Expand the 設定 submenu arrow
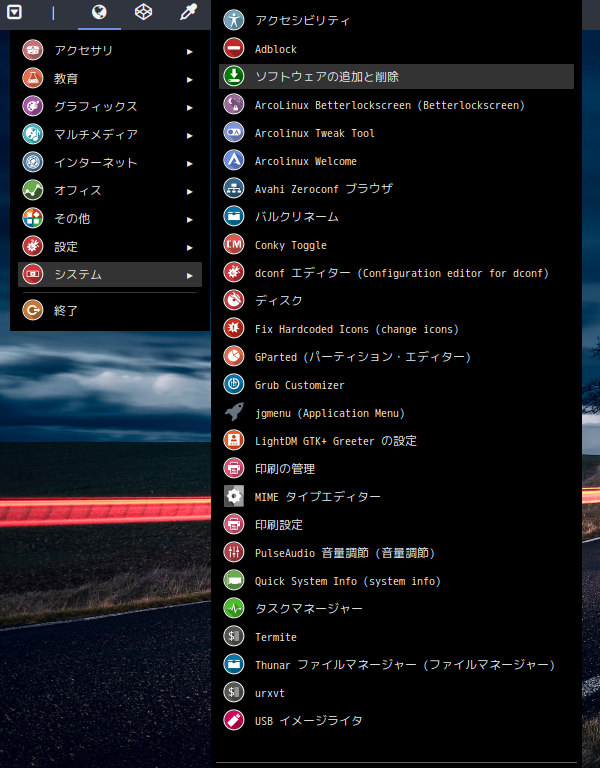 pos(190,248)
